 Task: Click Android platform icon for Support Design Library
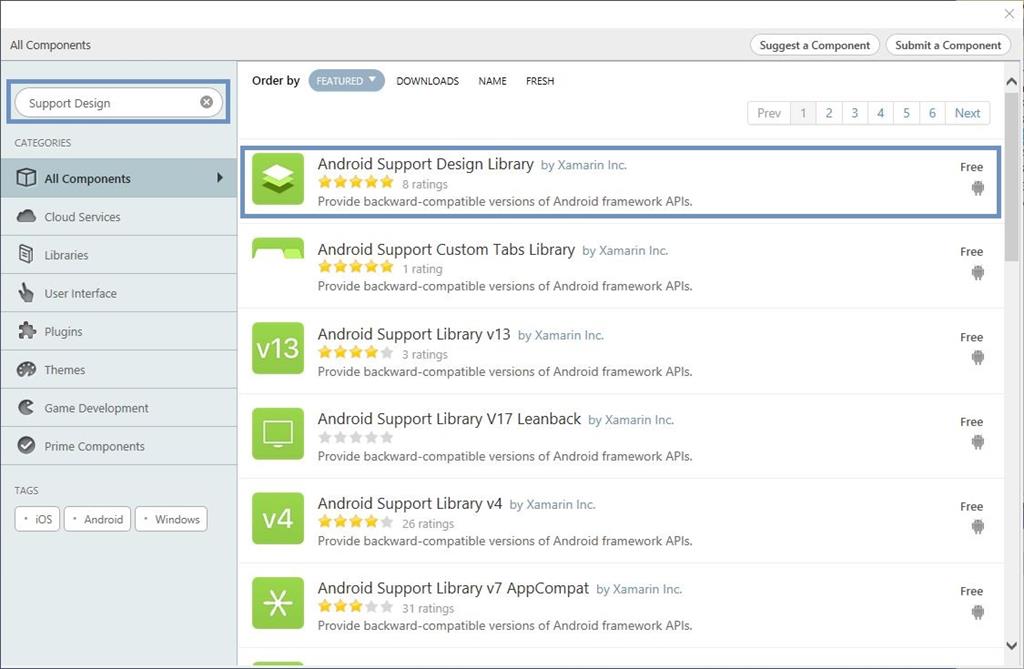point(978,188)
